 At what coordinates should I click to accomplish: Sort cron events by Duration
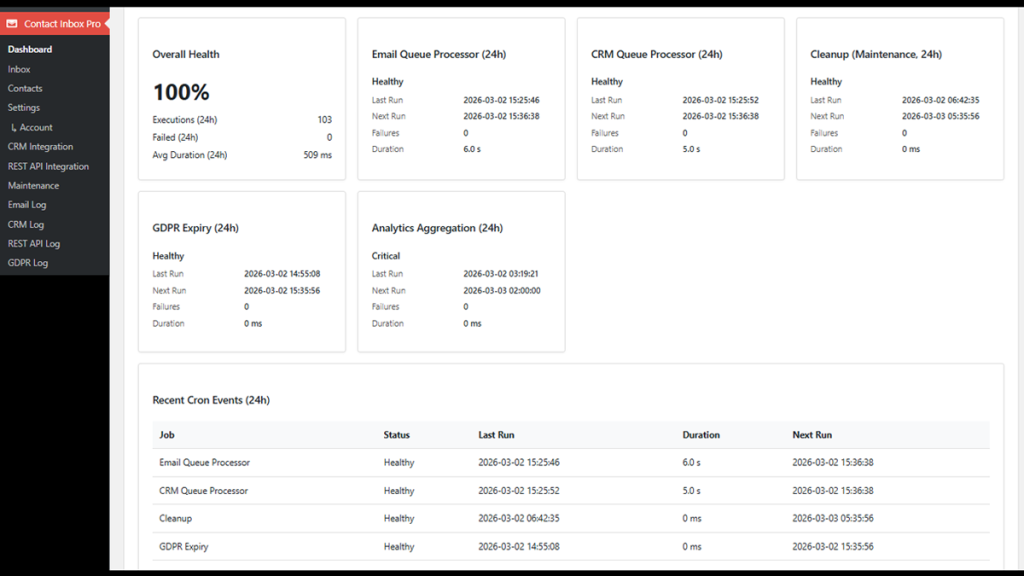[701, 435]
